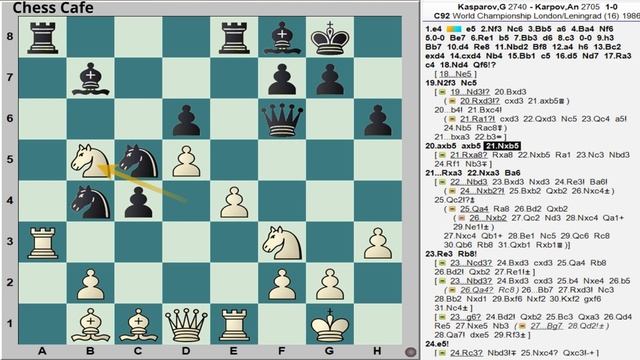Collapse the variation icon before 22...Nbd3
This screenshot has height=360, width=640.
[x=442, y=182]
